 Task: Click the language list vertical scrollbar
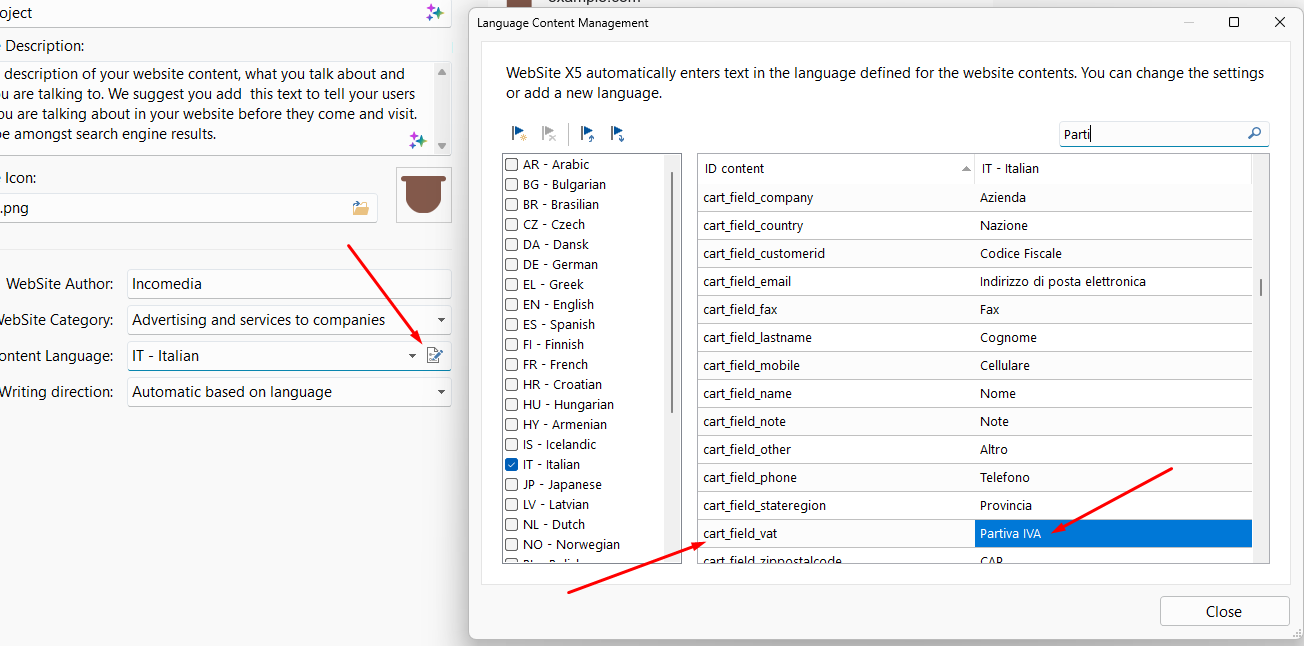click(x=674, y=300)
